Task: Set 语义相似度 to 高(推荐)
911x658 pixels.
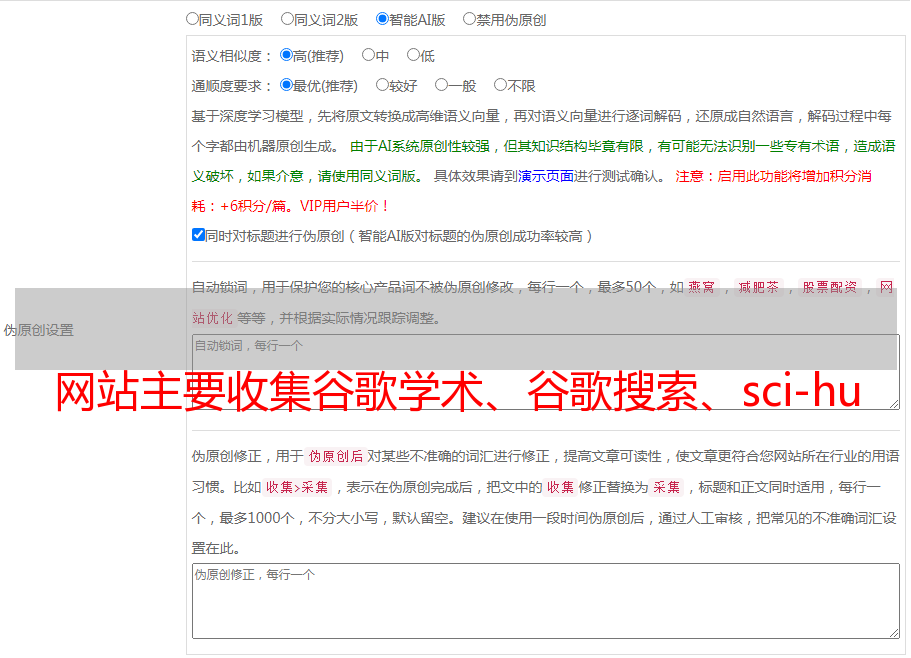Action: tap(286, 55)
